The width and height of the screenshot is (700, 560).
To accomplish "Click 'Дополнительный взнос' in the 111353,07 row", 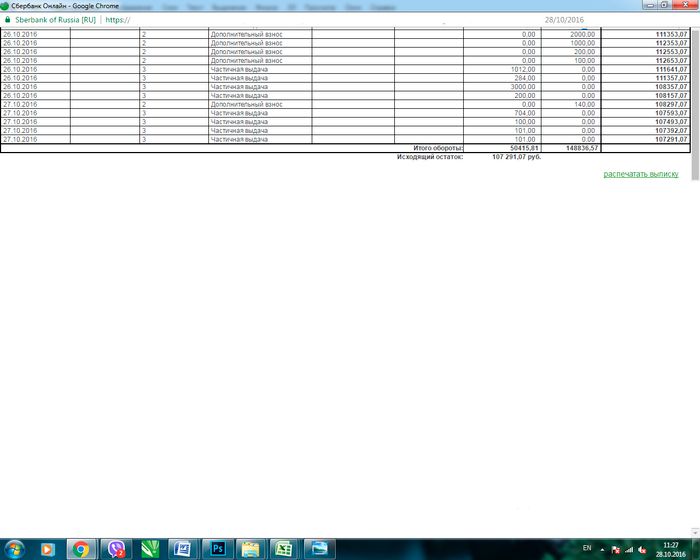I will (246, 34).
